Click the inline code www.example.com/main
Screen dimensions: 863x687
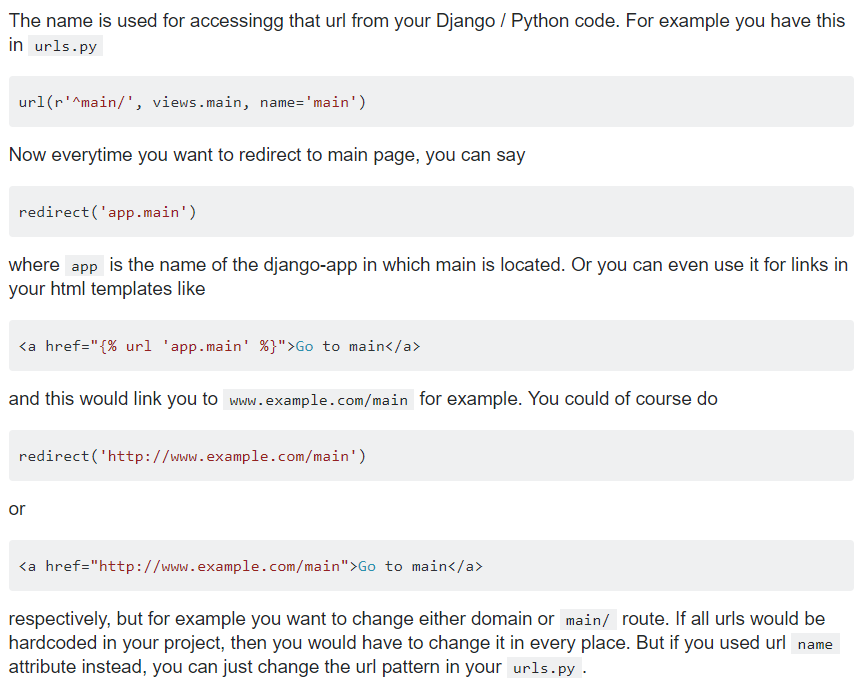point(318,400)
